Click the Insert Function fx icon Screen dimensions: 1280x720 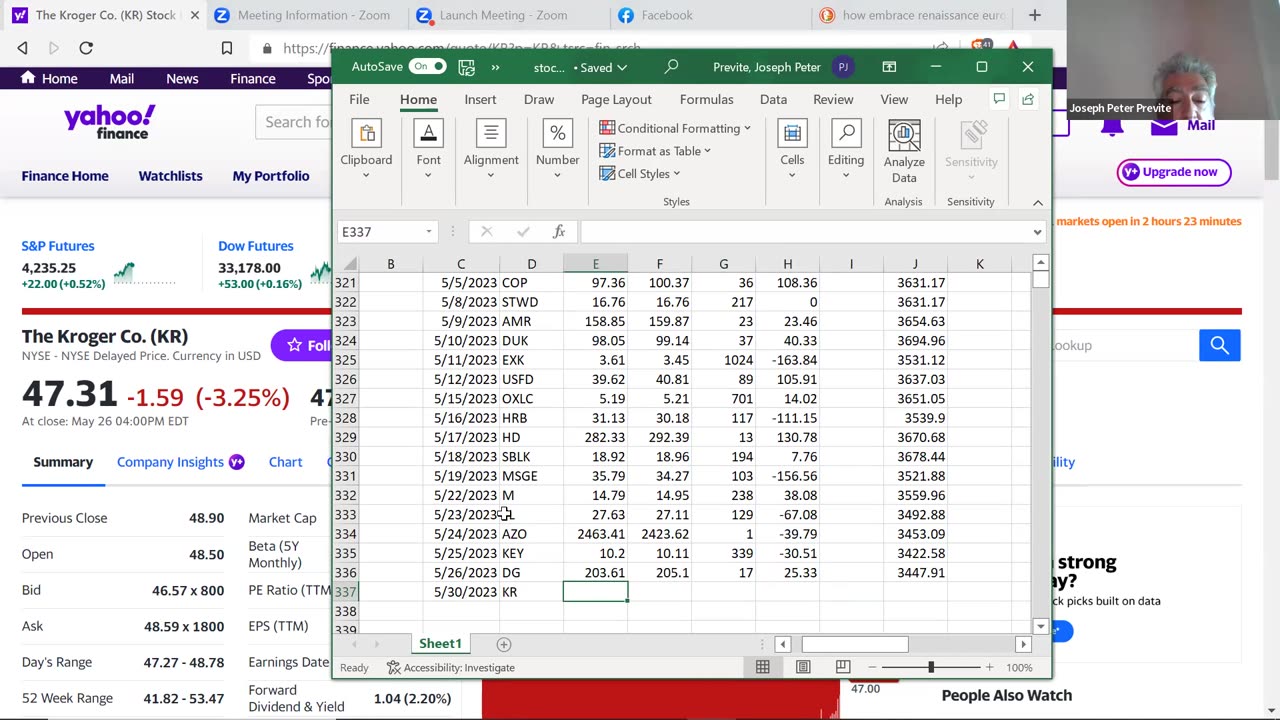559,232
